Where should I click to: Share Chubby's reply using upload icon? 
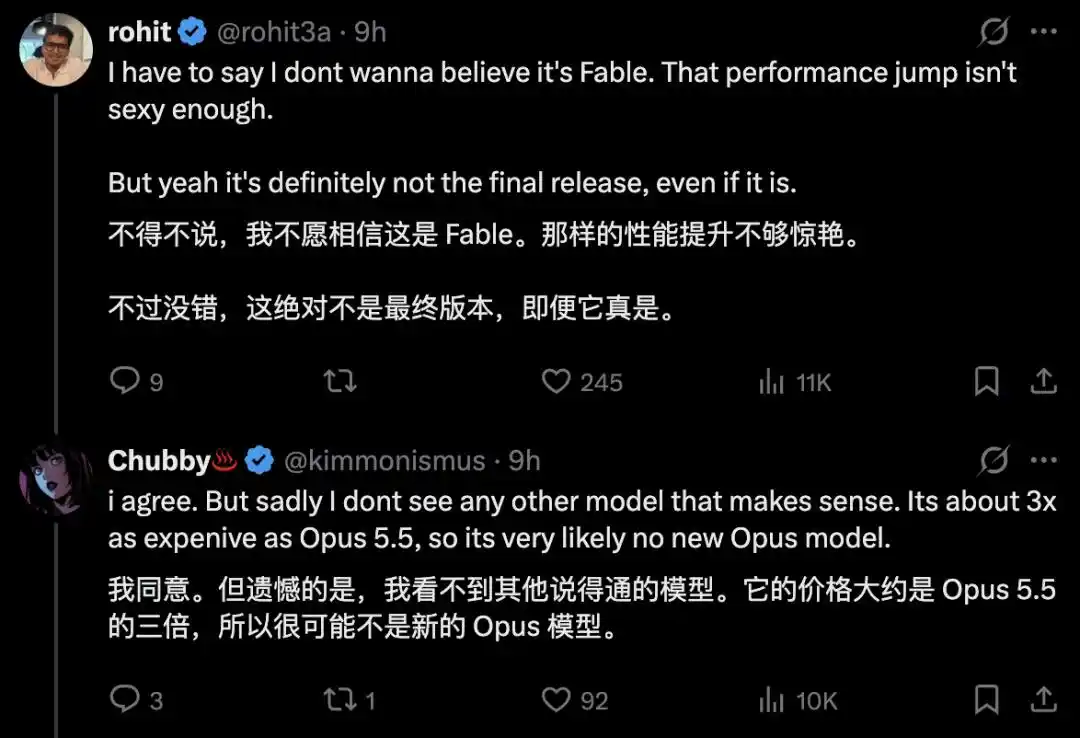(x=1043, y=699)
